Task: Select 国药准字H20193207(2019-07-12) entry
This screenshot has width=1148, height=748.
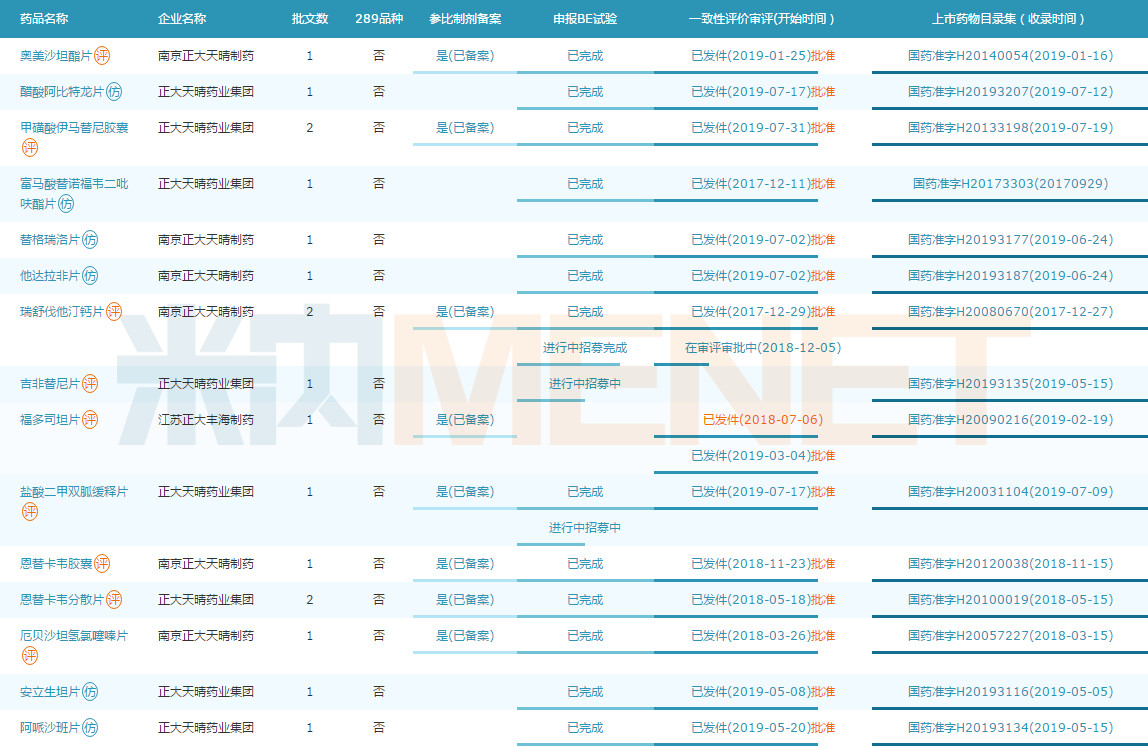Action: [1010, 91]
